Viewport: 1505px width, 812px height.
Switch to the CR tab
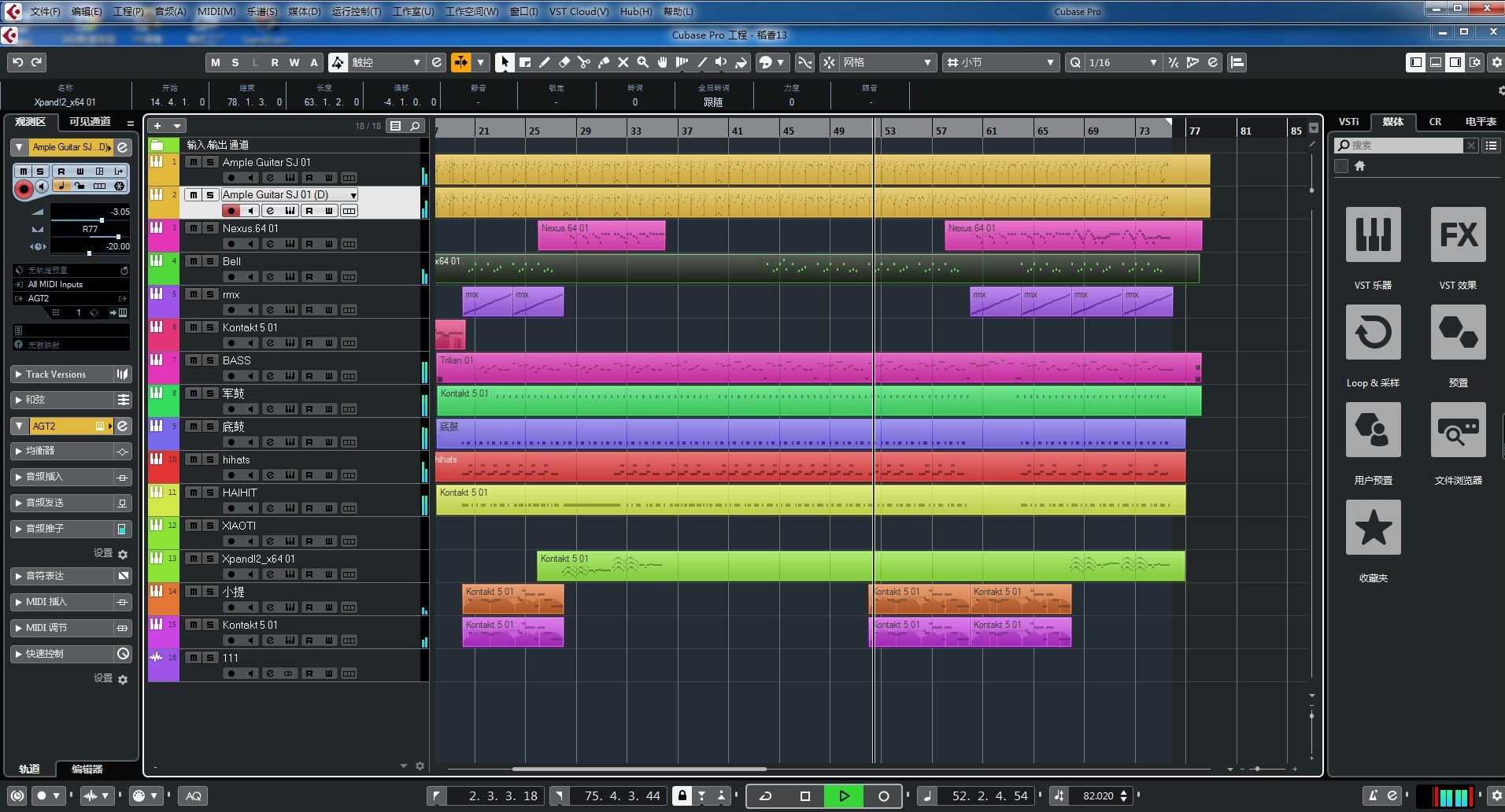[x=1435, y=122]
